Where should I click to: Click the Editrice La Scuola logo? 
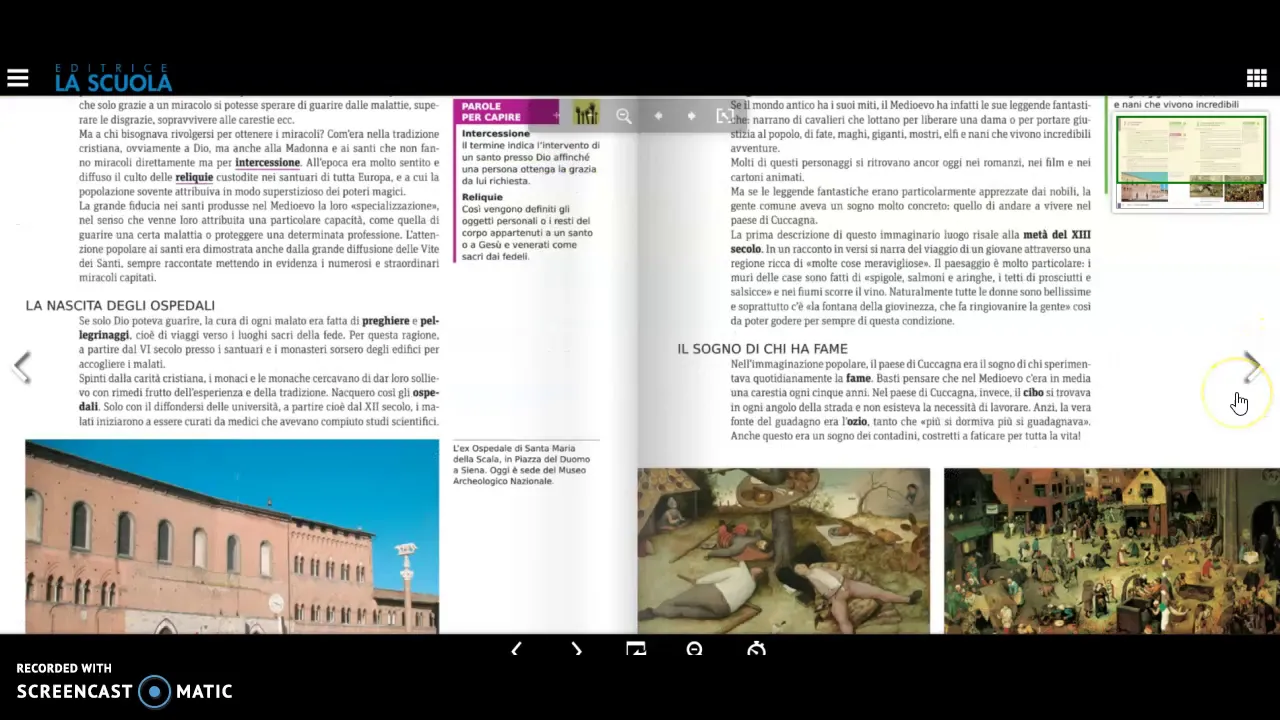113,78
